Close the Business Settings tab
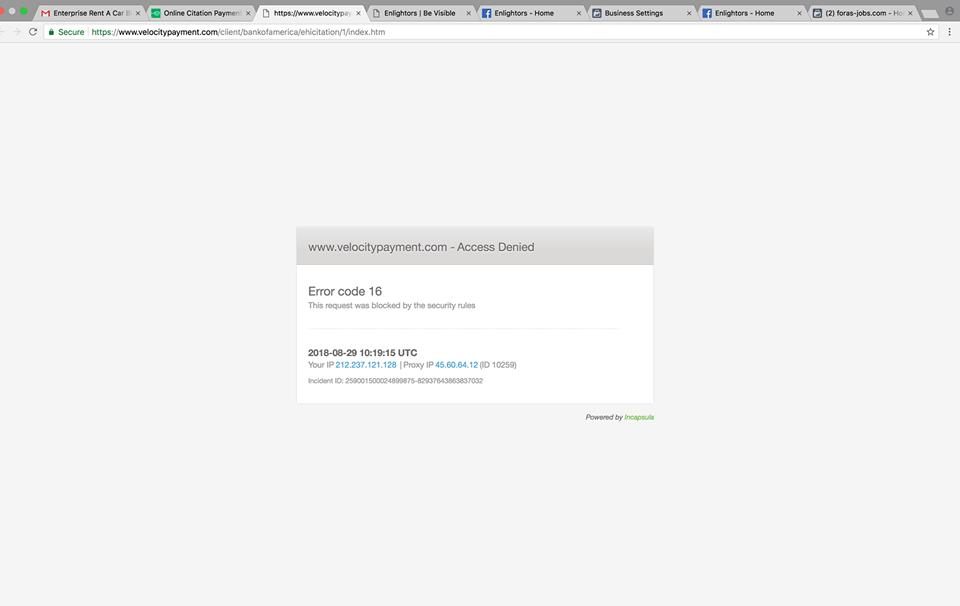This screenshot has height=606, width=960. point(689,13)
